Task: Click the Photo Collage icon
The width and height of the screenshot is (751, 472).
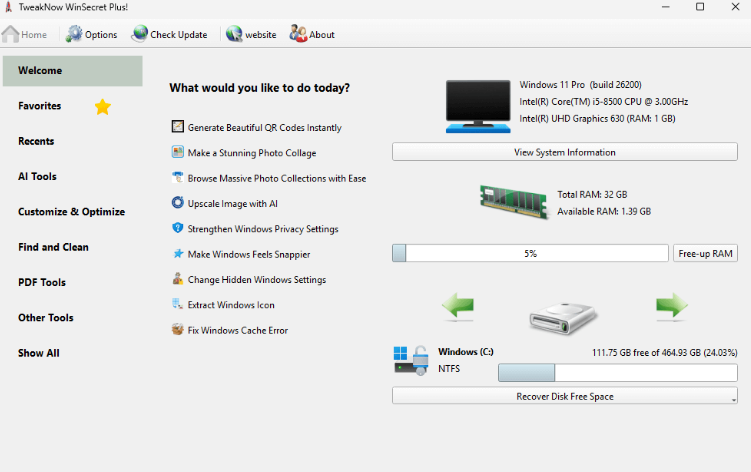Action: (178, 152)
